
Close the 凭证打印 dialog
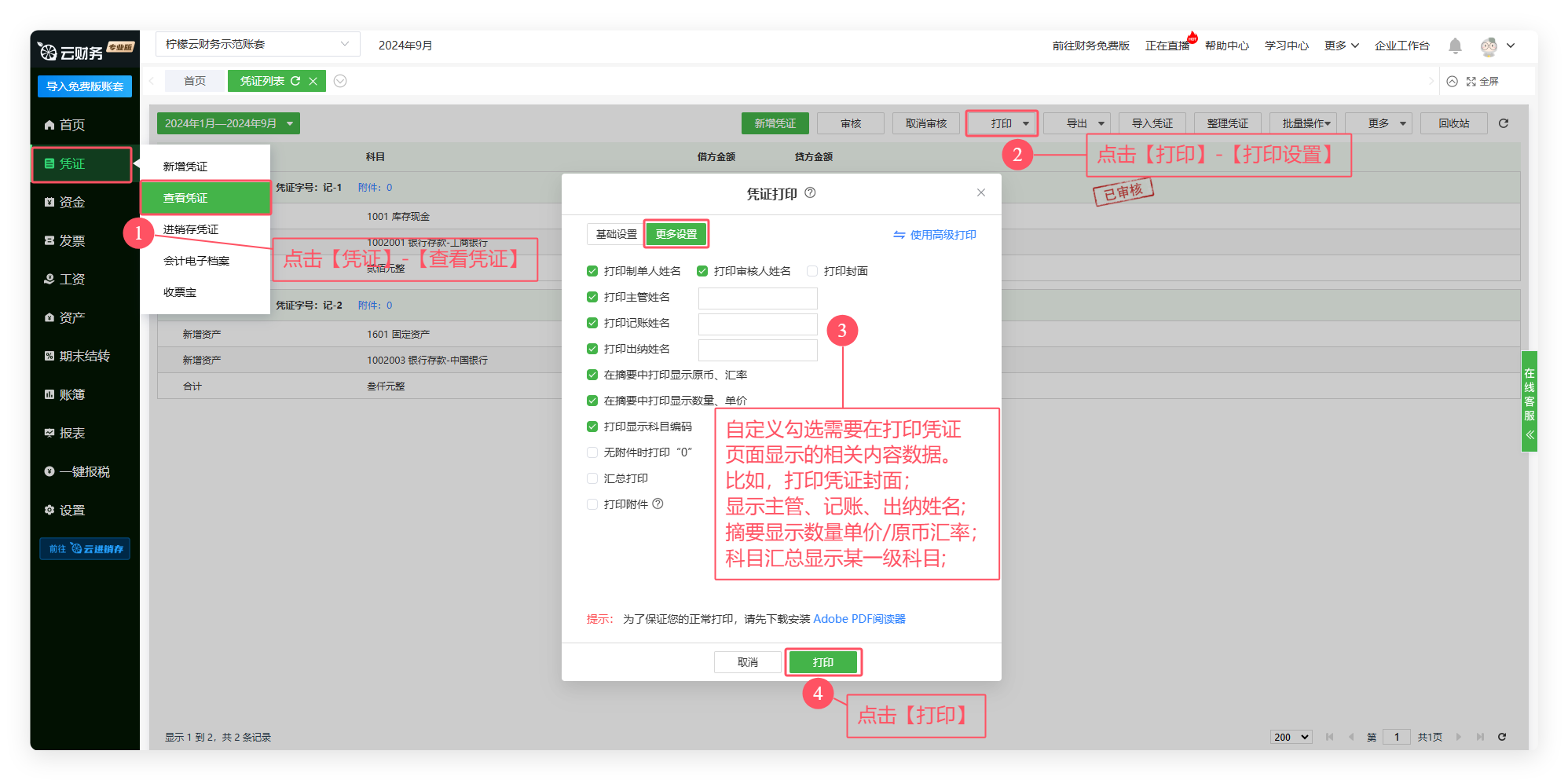pyautogui.click(x=981, y=192)
